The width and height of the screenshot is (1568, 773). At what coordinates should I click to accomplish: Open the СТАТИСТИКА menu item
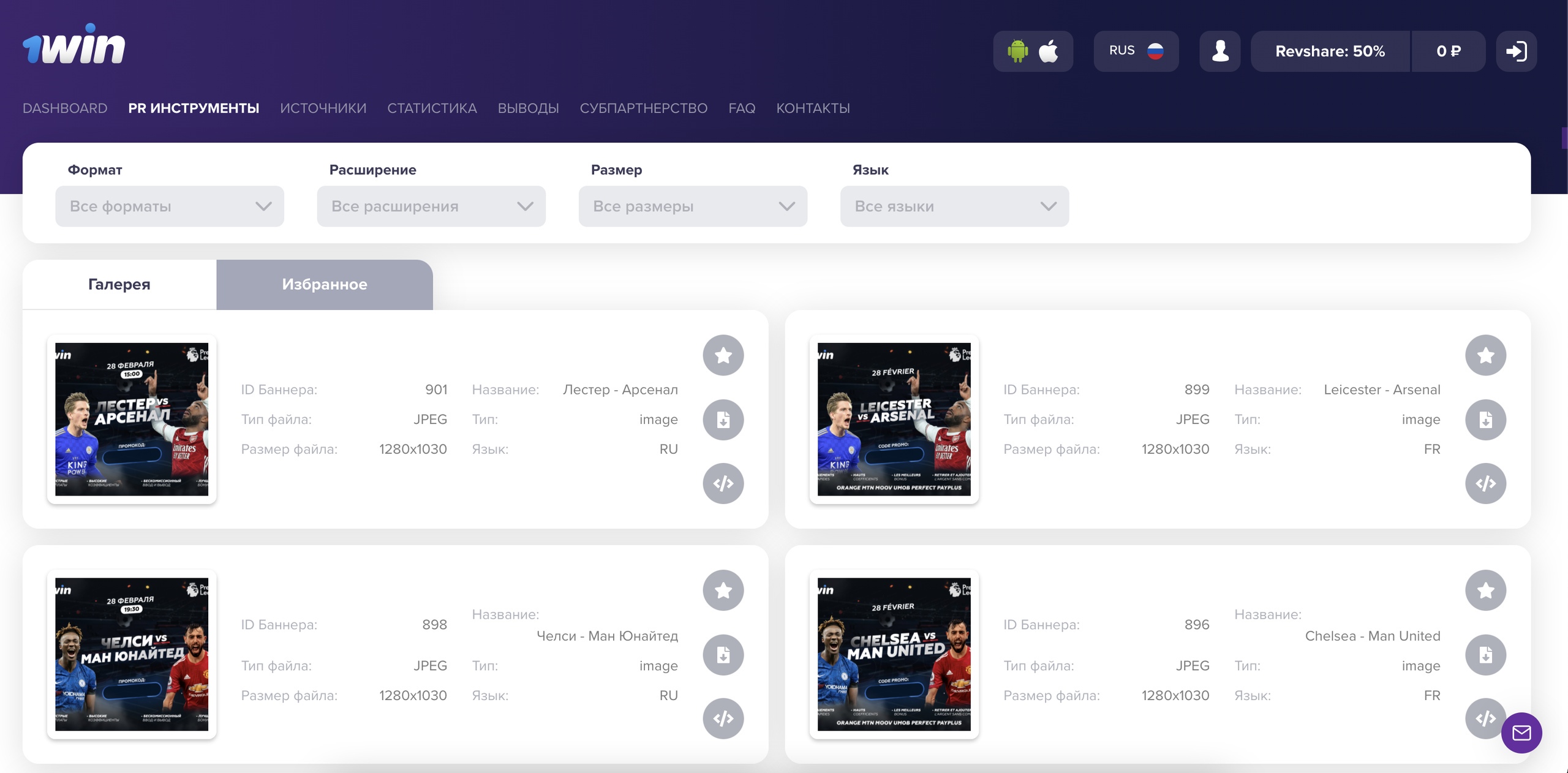click(x=432, y=108)
